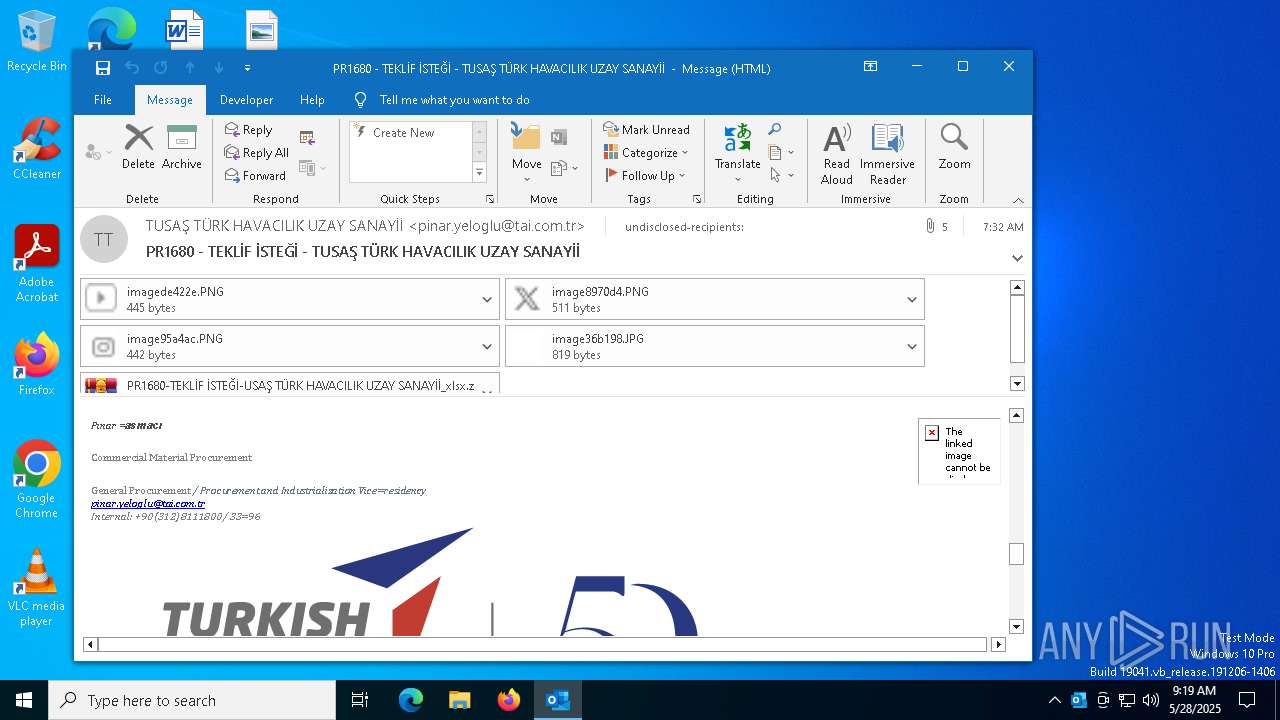Open Task View on the taskbar
Screen dimensions: 1280x720
(360, 700)
